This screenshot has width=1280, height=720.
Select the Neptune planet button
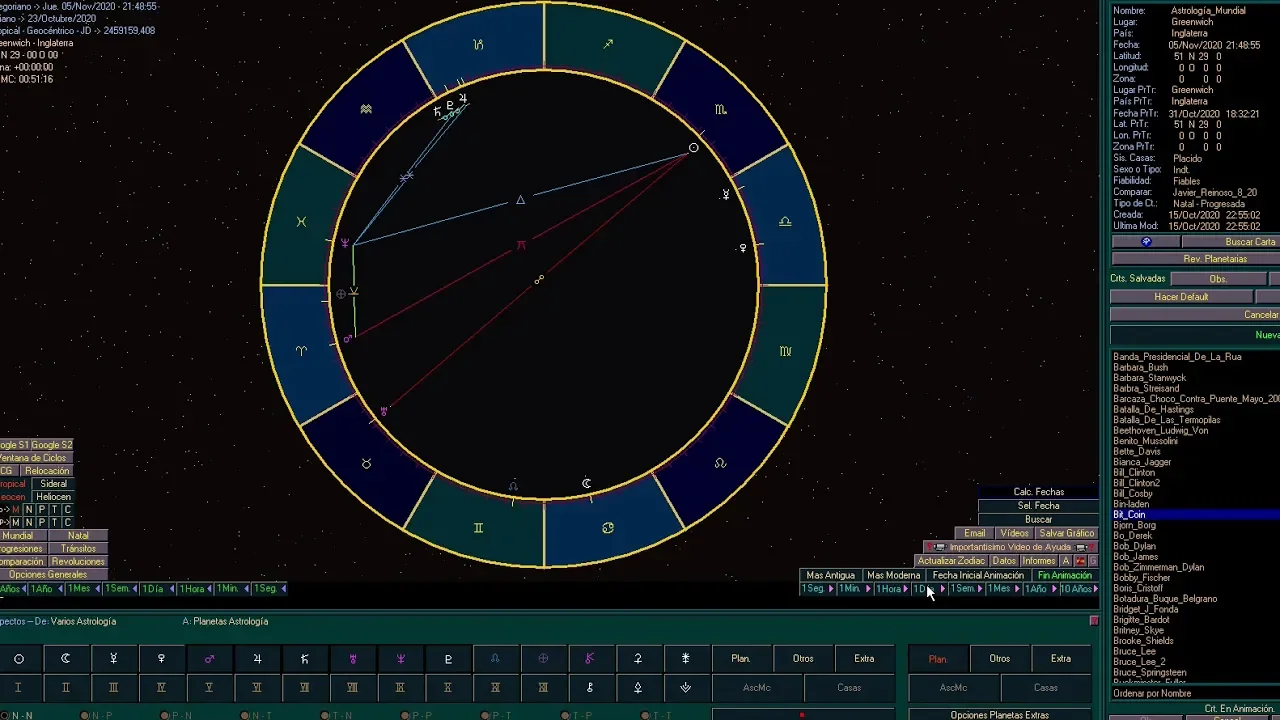[400, 659]
